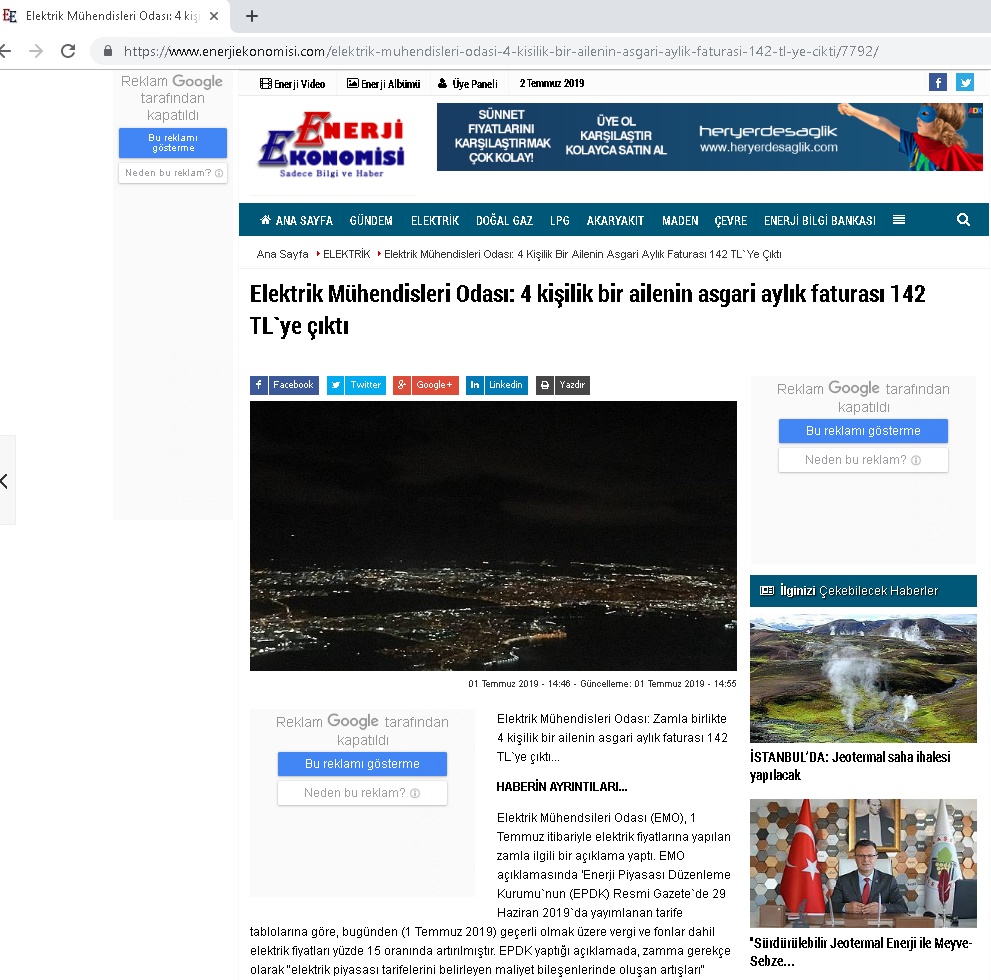Open ENERJİ BİLGİ BANKASI menu item
Viewport: 991px width, 980px height.
coord(820,221)
